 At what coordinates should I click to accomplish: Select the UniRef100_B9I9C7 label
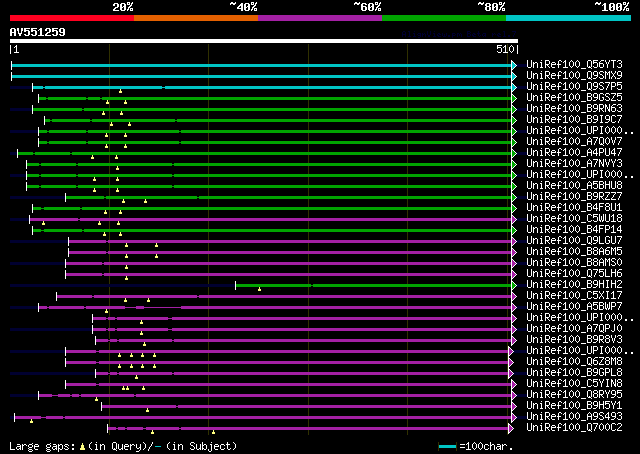click(x=574, y=120)
